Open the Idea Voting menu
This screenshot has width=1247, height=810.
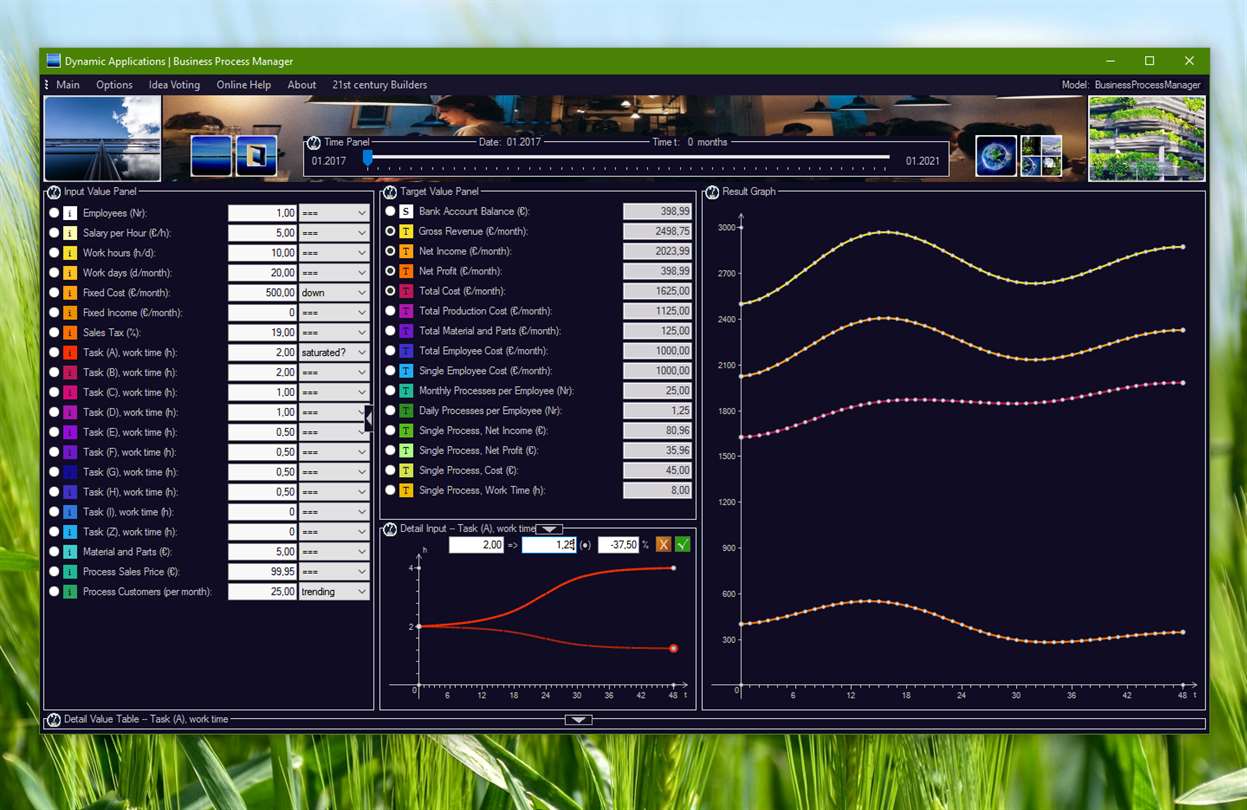174,85
